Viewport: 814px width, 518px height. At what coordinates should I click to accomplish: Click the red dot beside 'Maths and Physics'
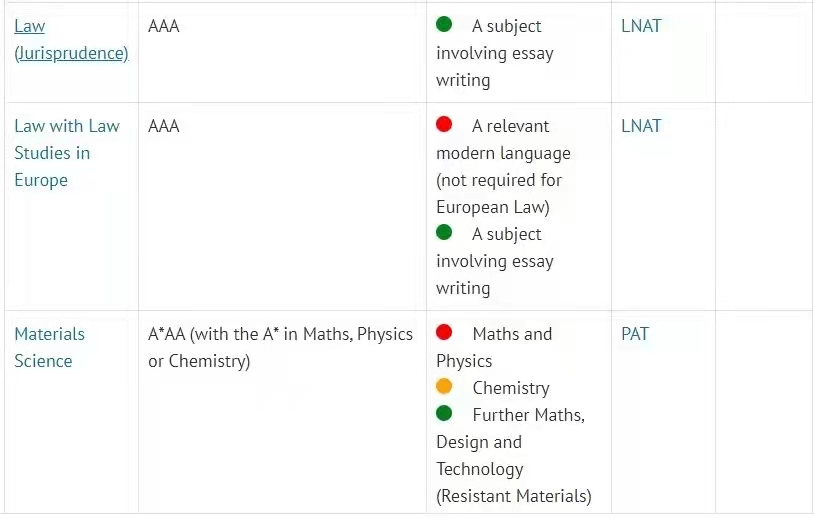point(444,332)
